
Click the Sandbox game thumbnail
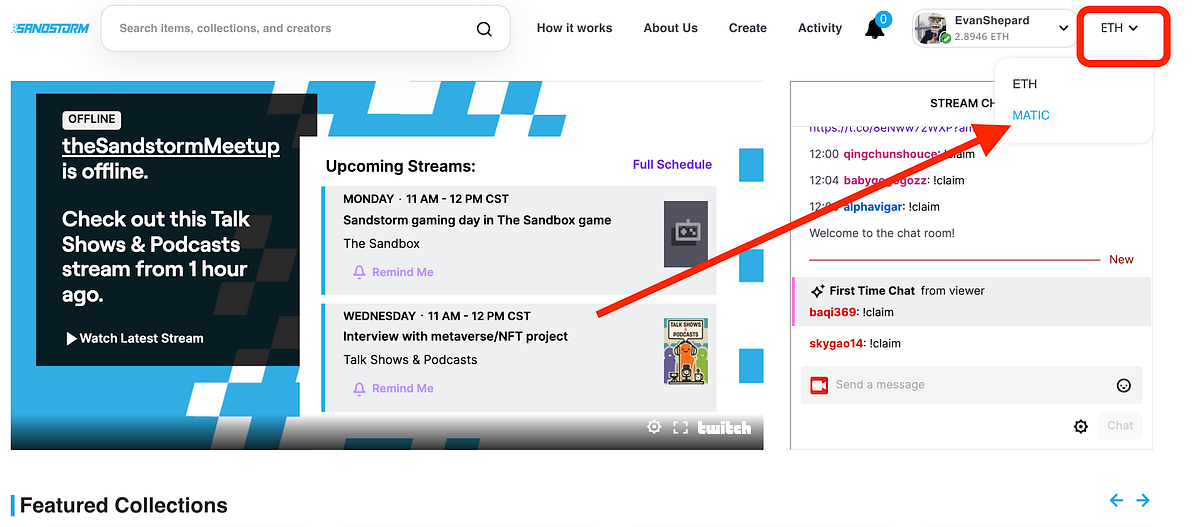click(686, 233)
